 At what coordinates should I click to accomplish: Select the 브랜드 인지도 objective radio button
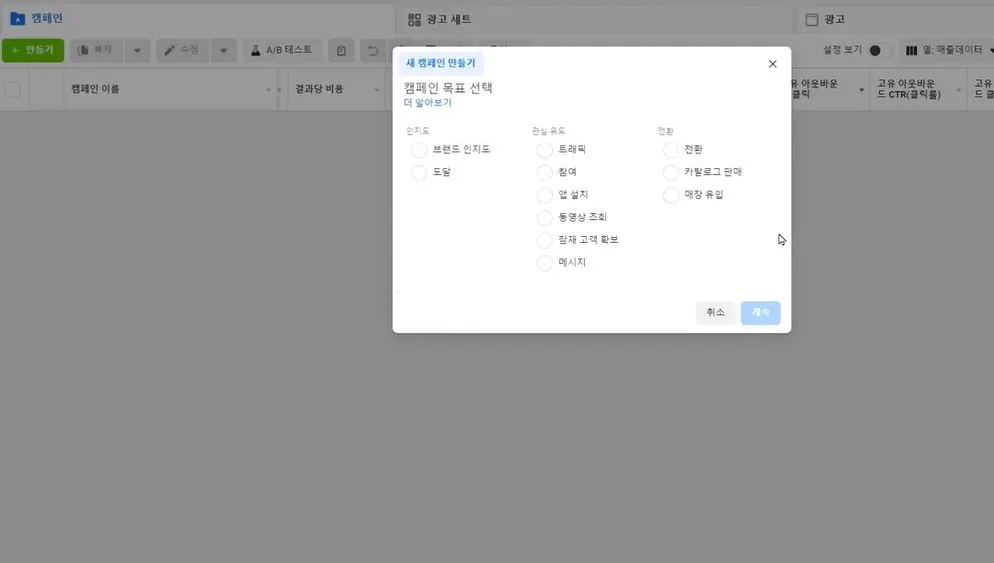(x=418, y=150)
